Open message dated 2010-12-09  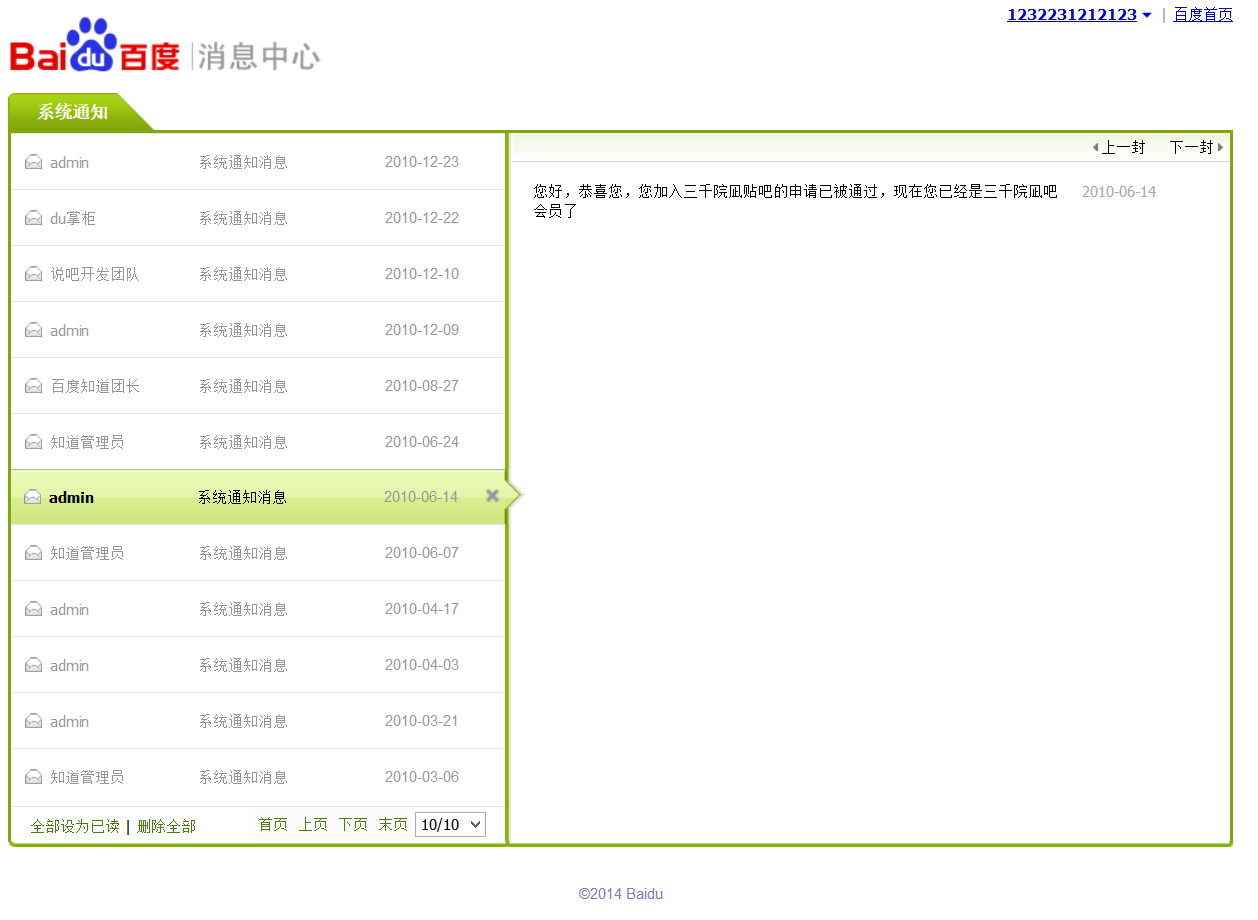tap(258, 330)
